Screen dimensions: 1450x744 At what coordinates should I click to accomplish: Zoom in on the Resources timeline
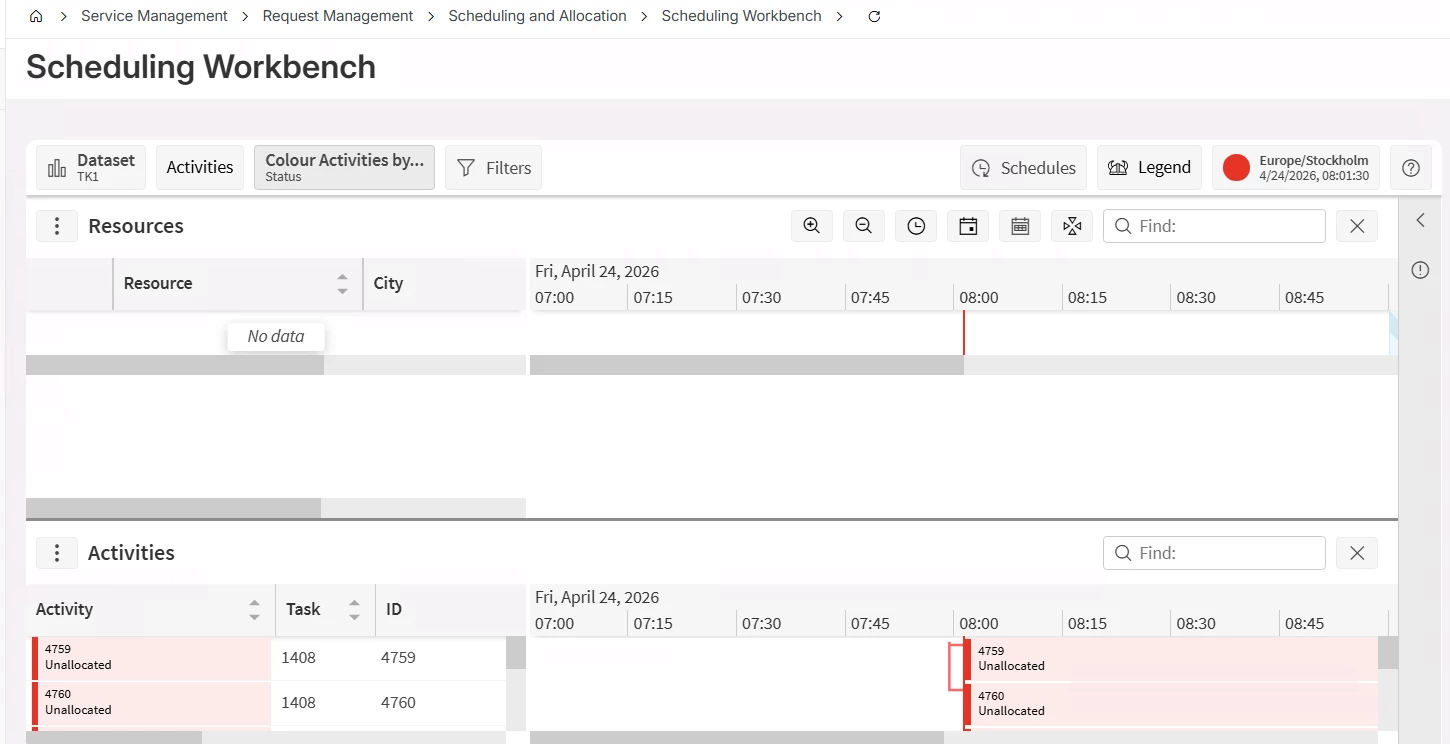point(812,226)
